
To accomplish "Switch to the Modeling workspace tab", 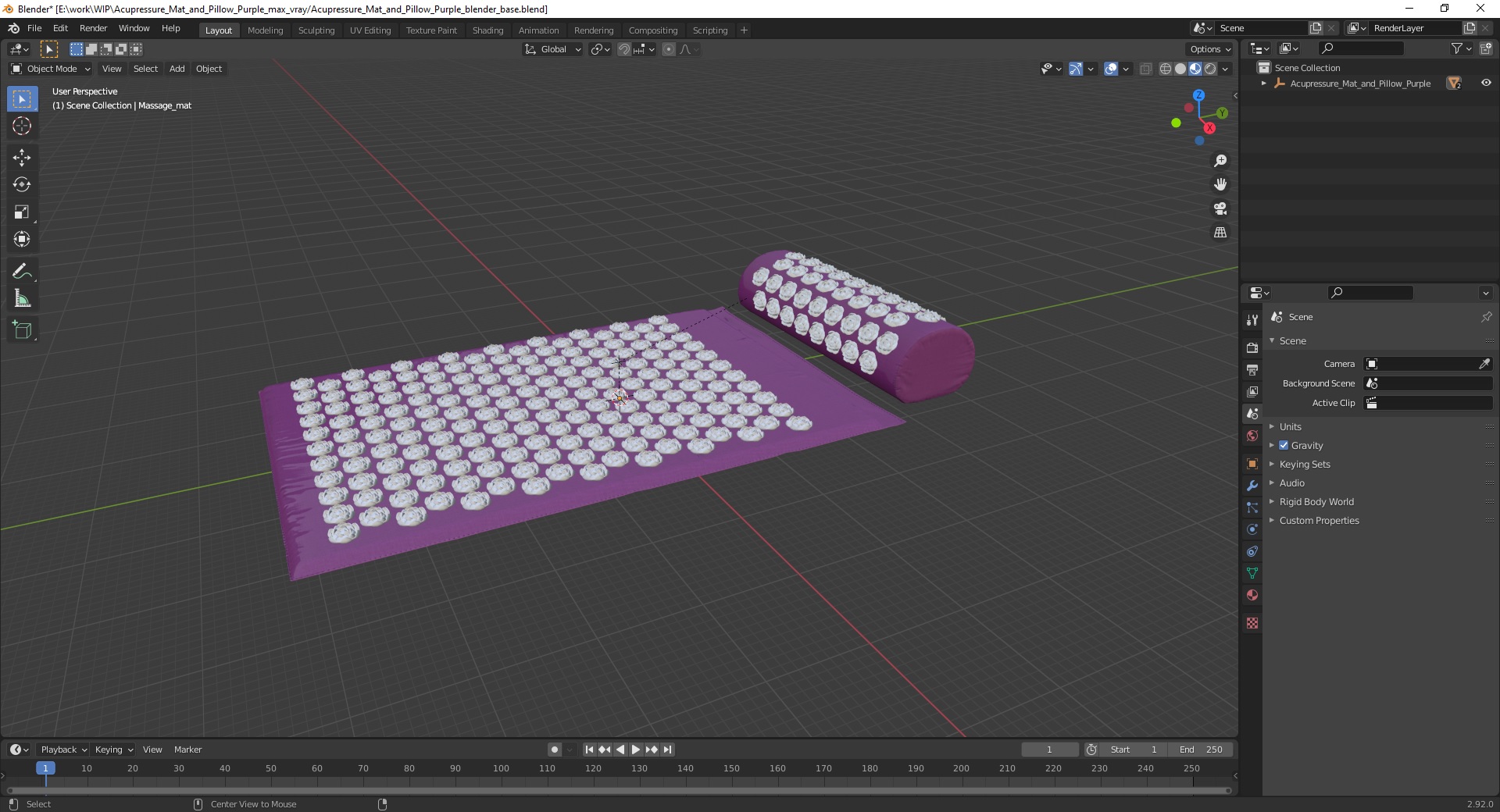I will pyautogui.click(x=265, y=30).
